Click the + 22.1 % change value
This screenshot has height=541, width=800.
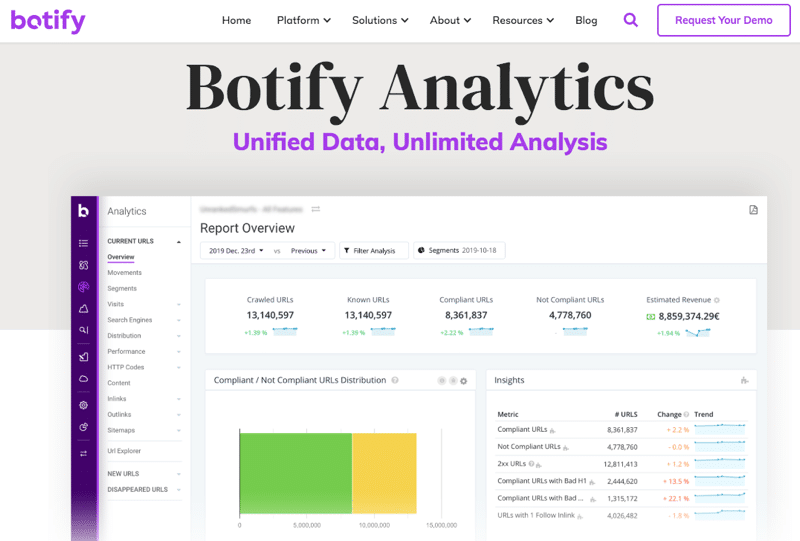point(676,499)
